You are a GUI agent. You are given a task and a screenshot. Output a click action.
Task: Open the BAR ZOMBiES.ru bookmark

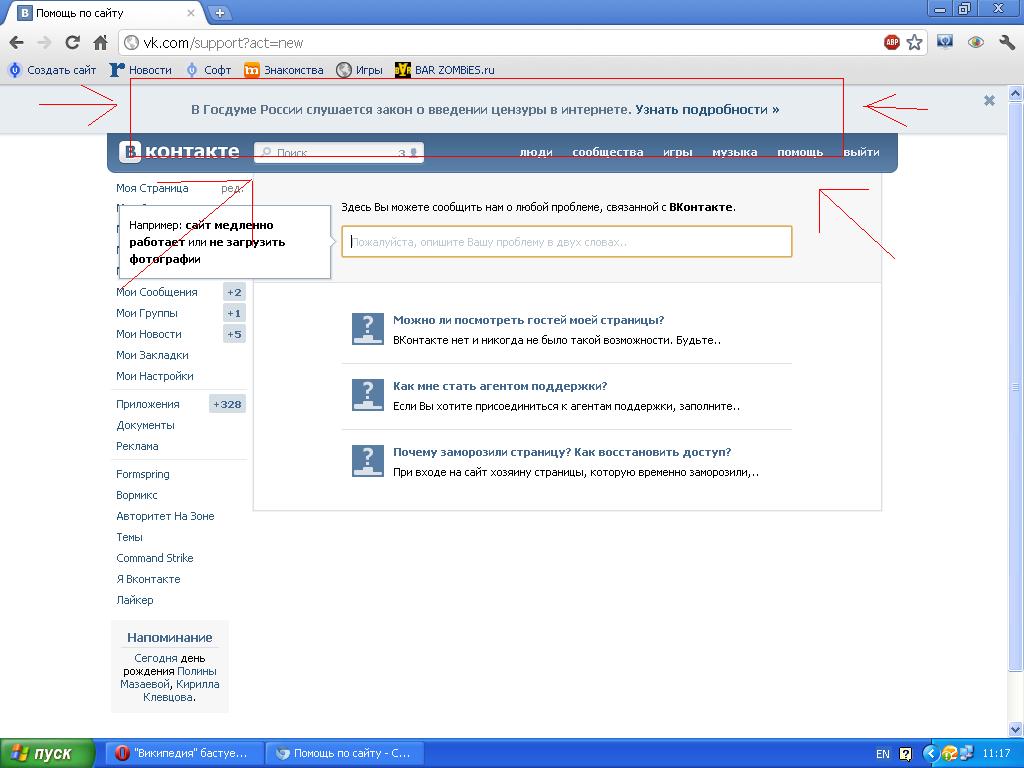[x=445, y=70]
